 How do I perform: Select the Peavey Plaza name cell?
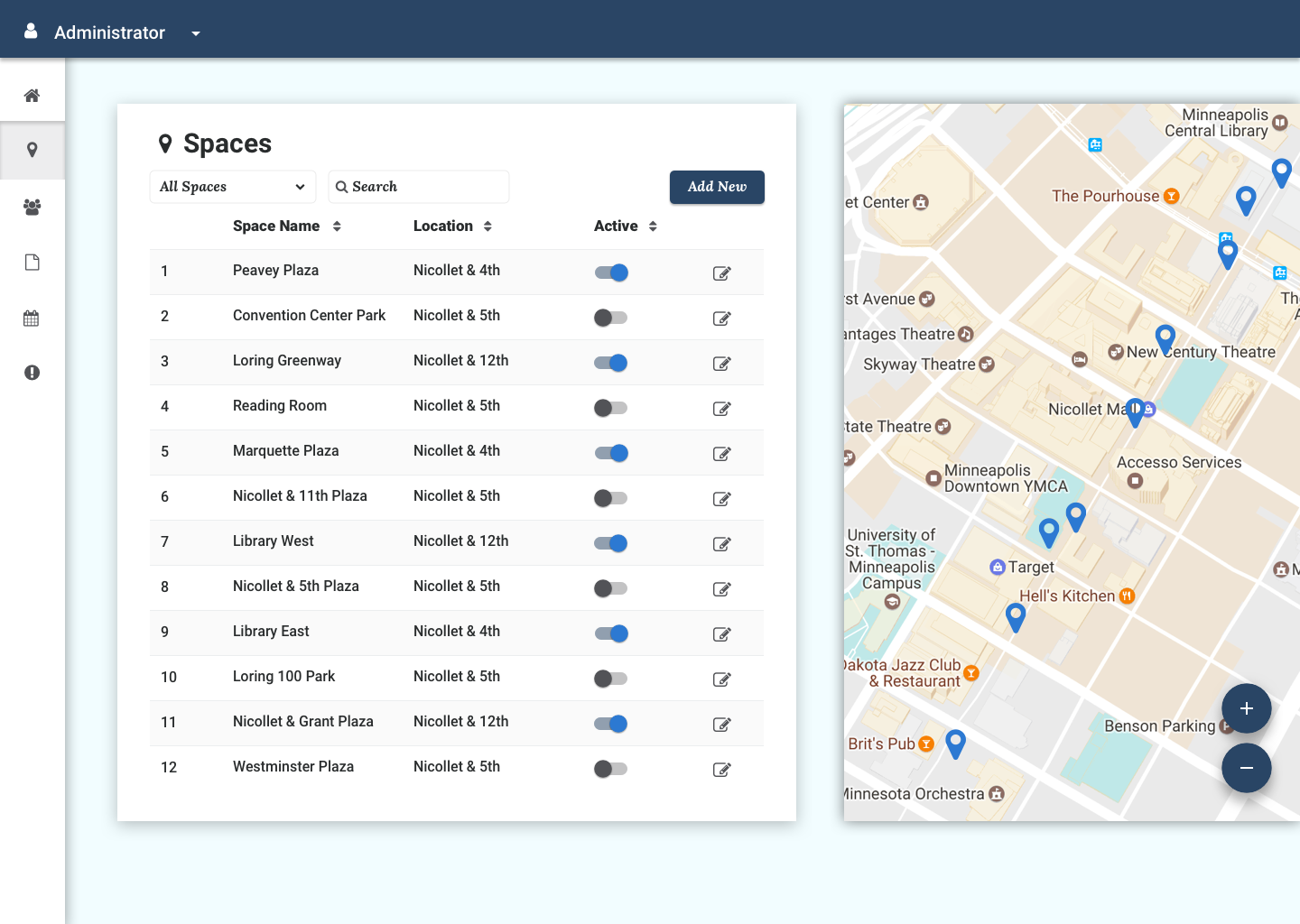[x=276, y=271]
